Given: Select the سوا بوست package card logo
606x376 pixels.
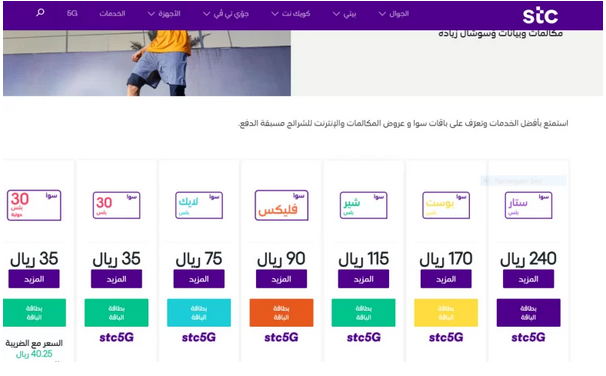Looking at the screenshot, I should tap(446, 205).
